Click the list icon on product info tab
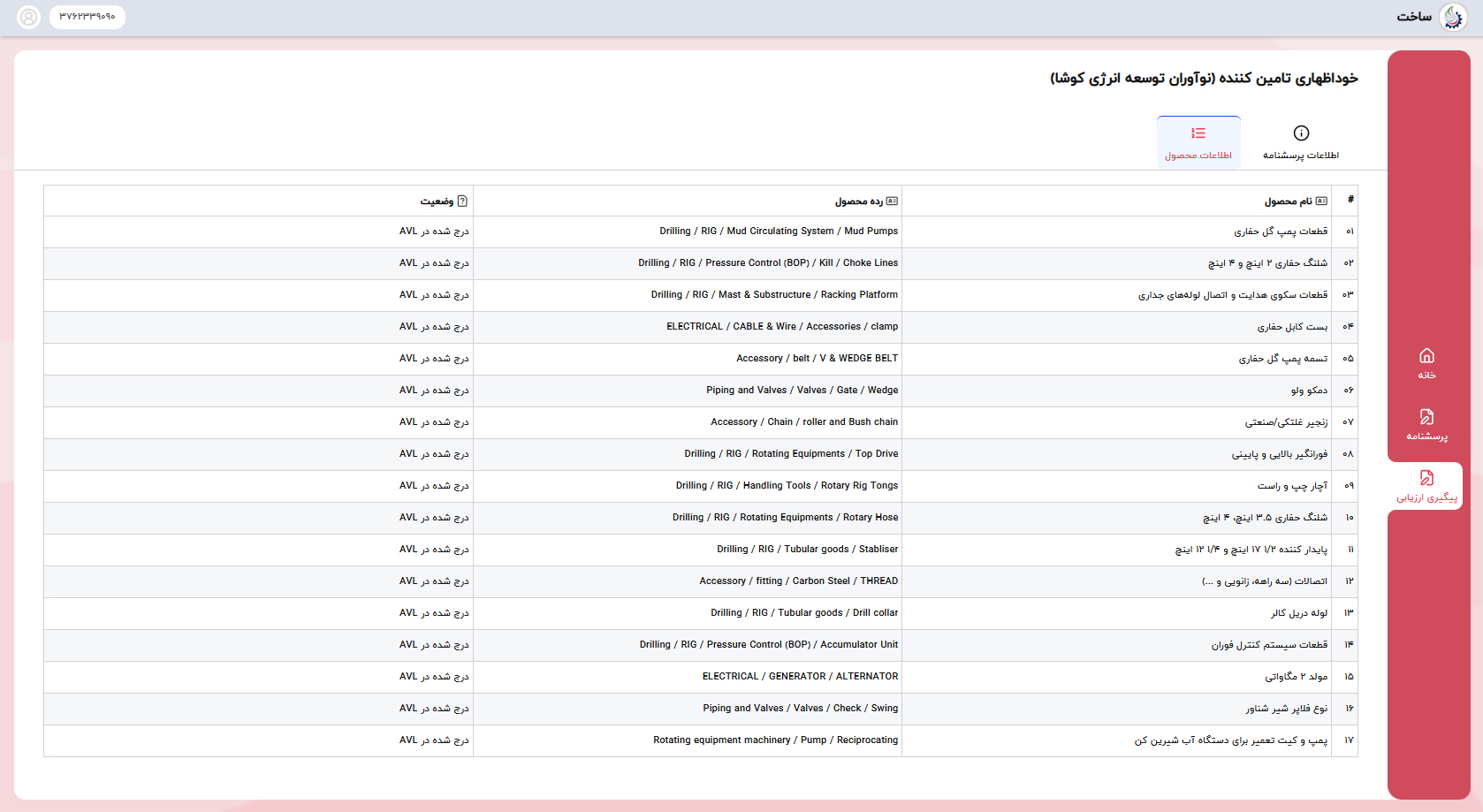The height and width of the screenshot is (812, 1483). (x=1198, y=133)
